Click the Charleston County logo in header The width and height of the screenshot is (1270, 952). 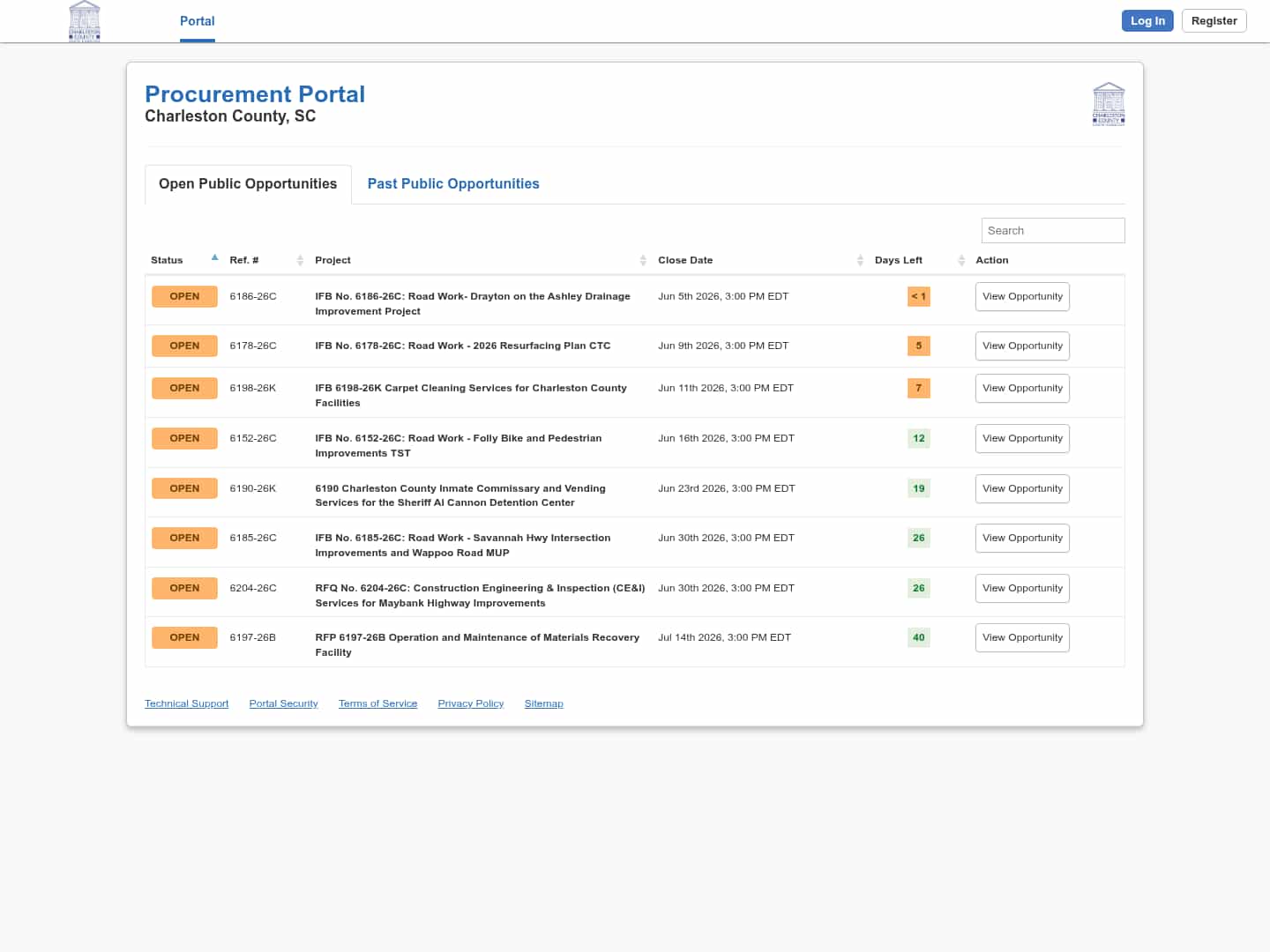(x=85, y=21)
